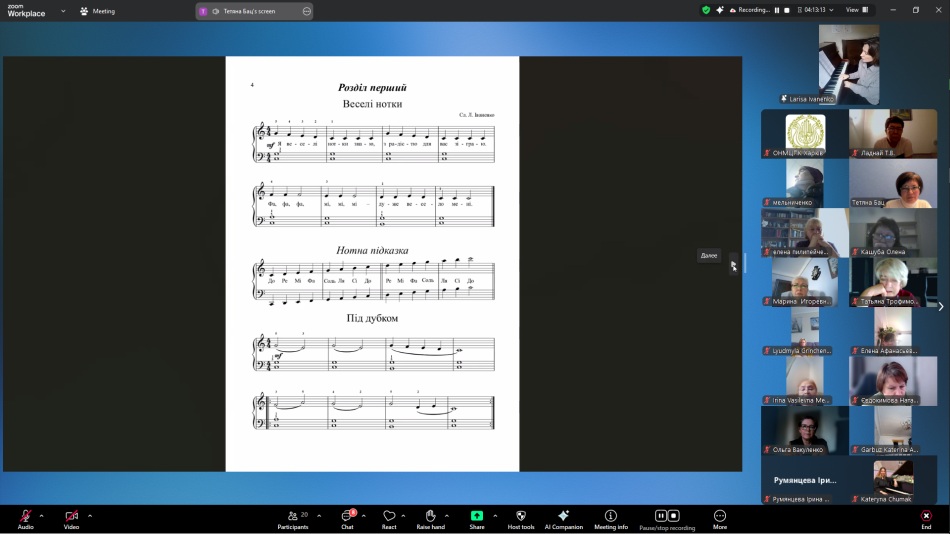Expand video options arrow next to Video

click(x=90, y=516)
